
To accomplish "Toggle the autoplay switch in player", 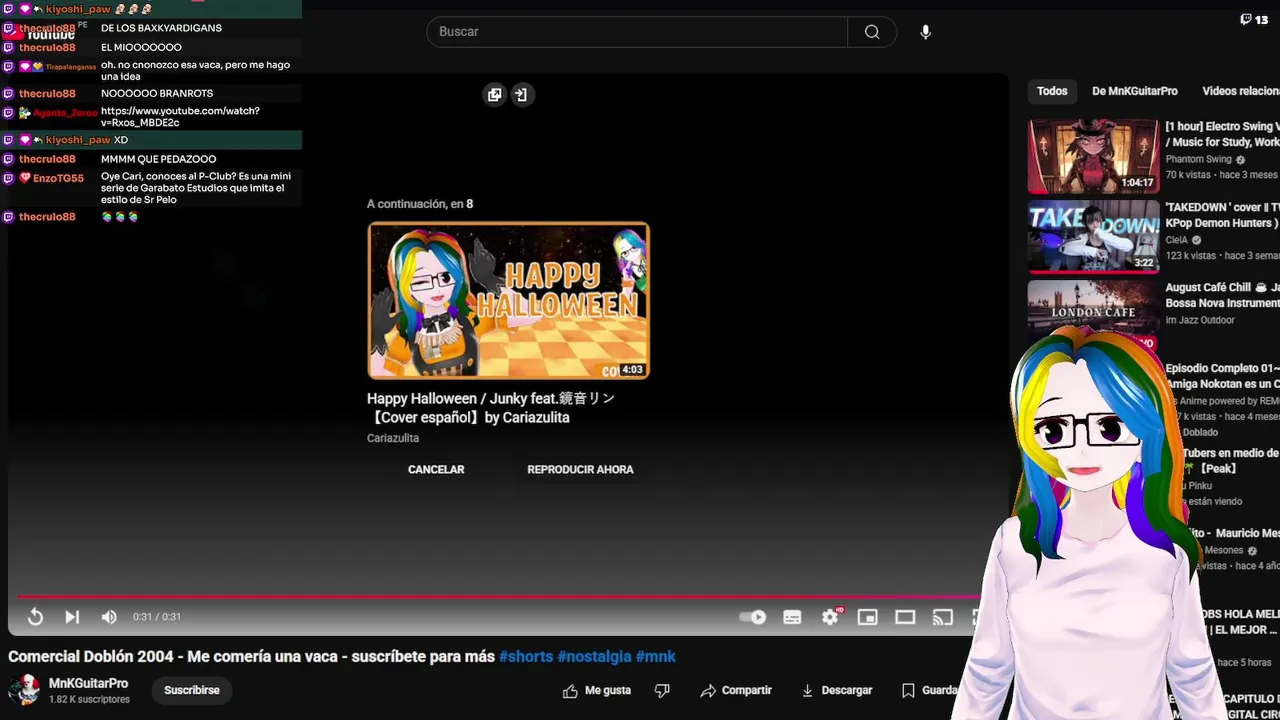I will 753,617.
